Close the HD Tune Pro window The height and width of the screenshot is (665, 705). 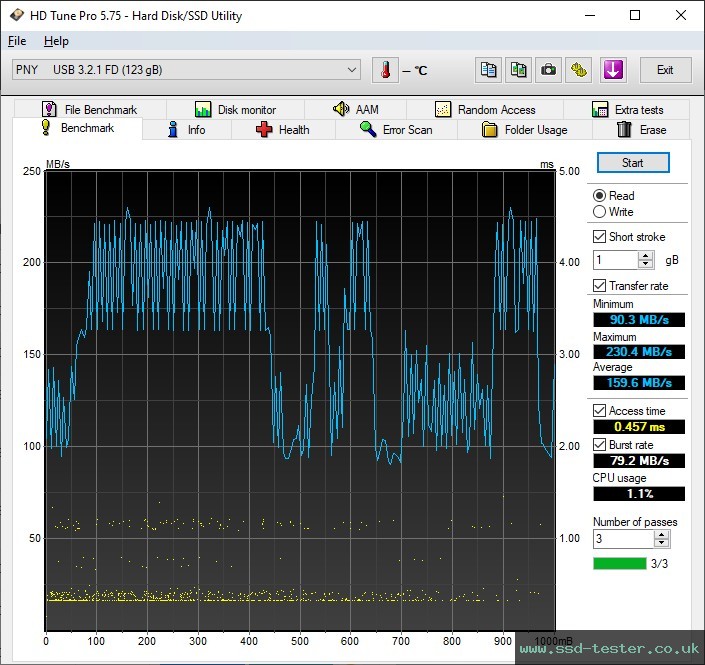681,15
